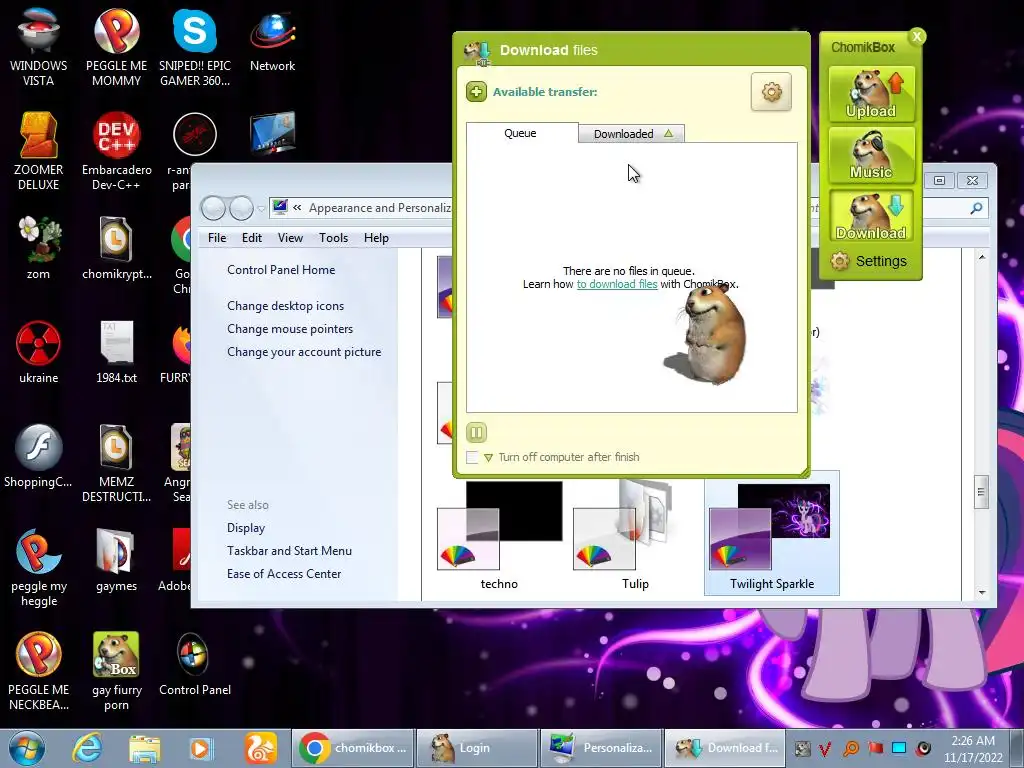This screenshot has height=768, width=1024.
Task: Open the Tools menu in Personalization window
Action: pyautogui.click(x=333, y=238)
